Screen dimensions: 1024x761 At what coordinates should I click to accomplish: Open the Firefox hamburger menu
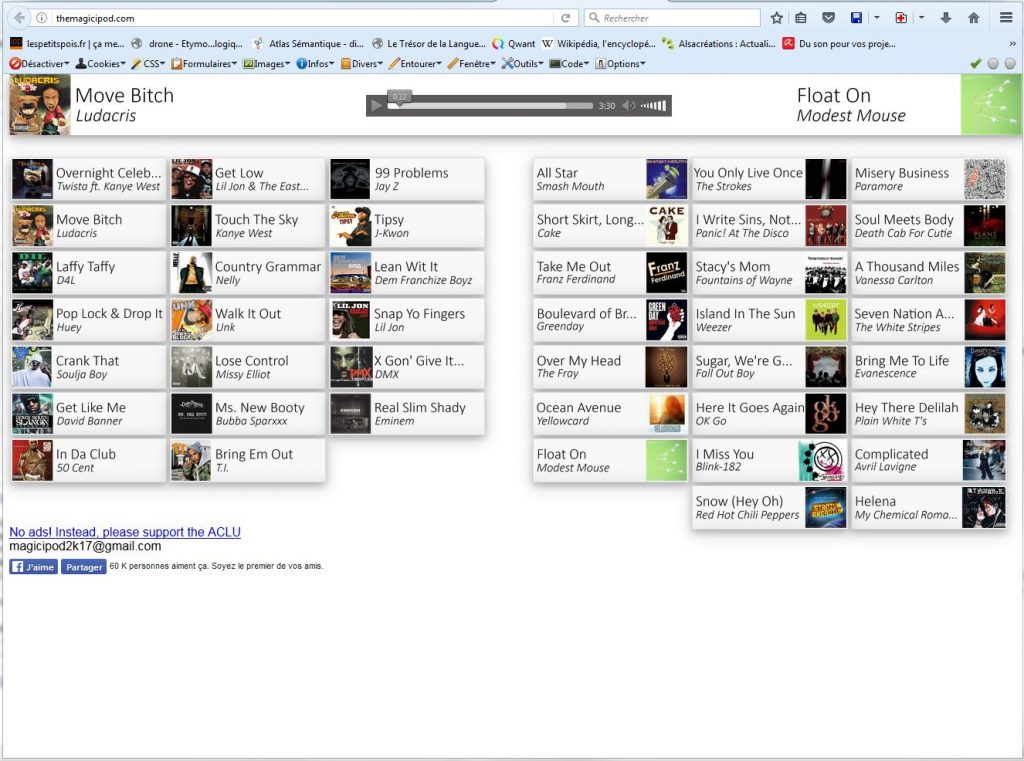point(1006,18)
